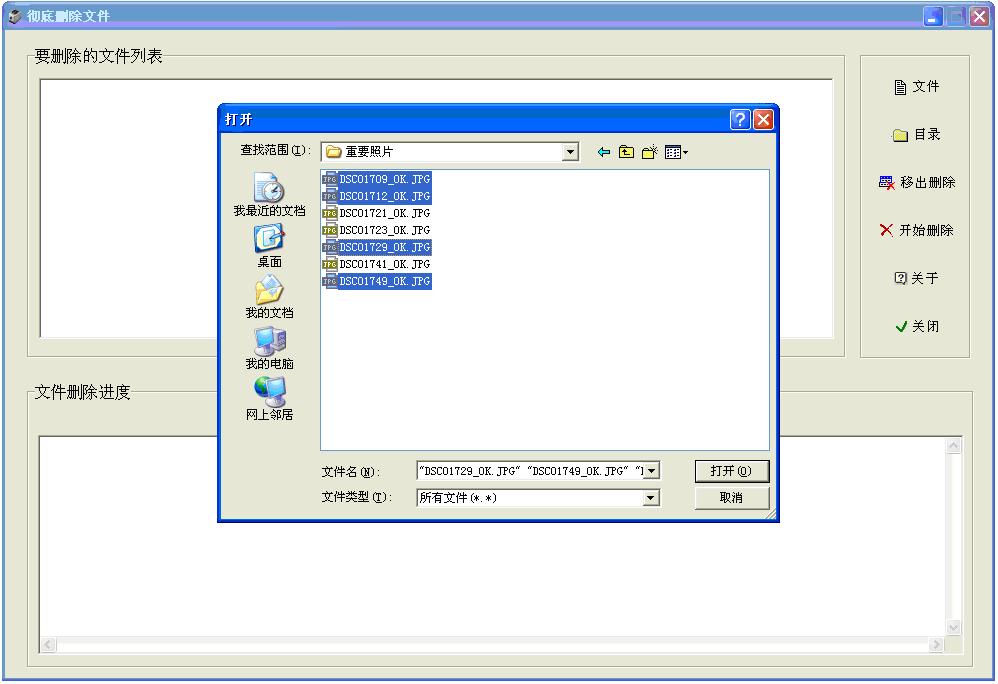Close the Open (打开) dialog
998x684 pixels.
tap(763, 120)
